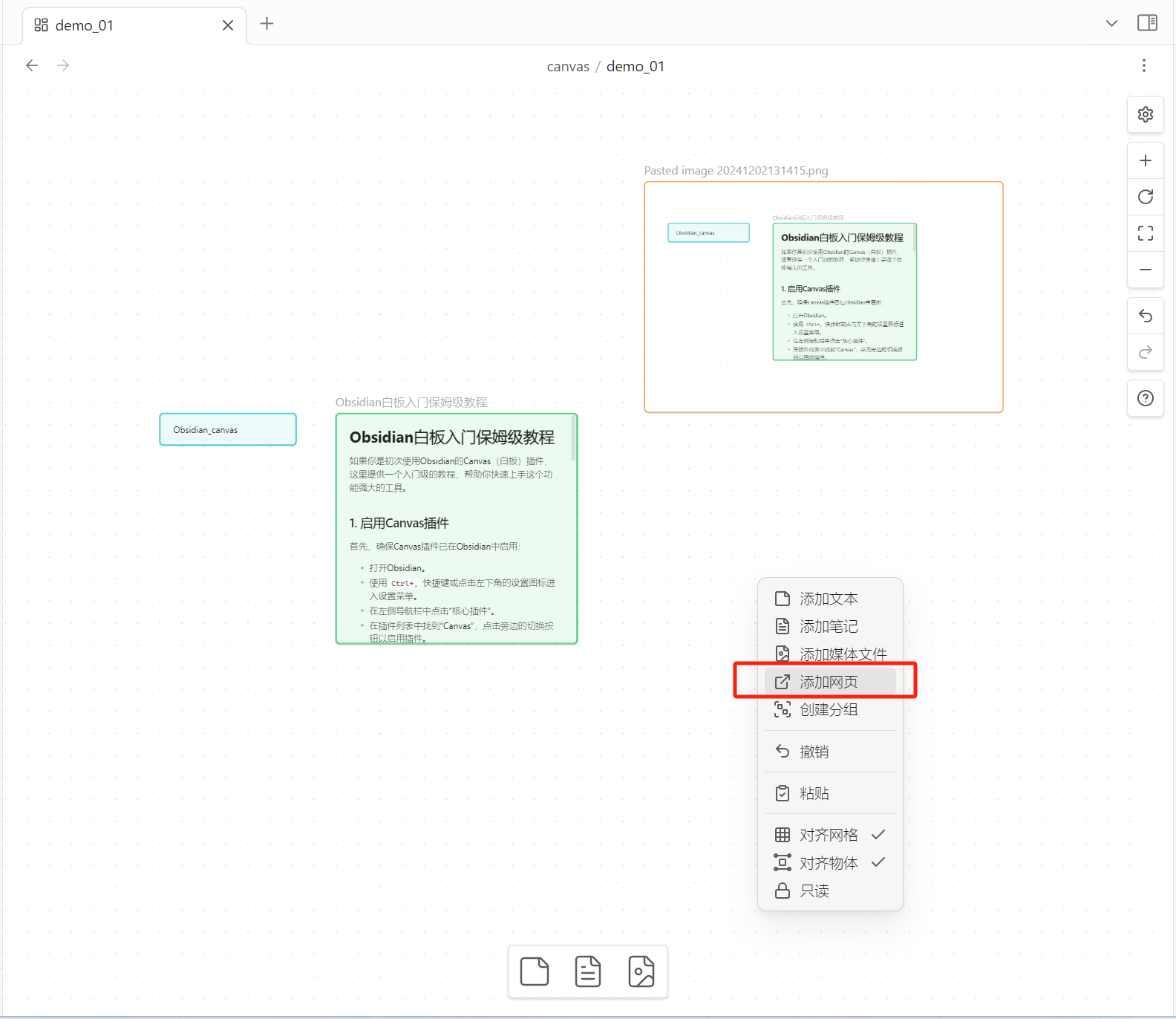
Task: Open canvas settings gear icon
Action: (1146, 114)
